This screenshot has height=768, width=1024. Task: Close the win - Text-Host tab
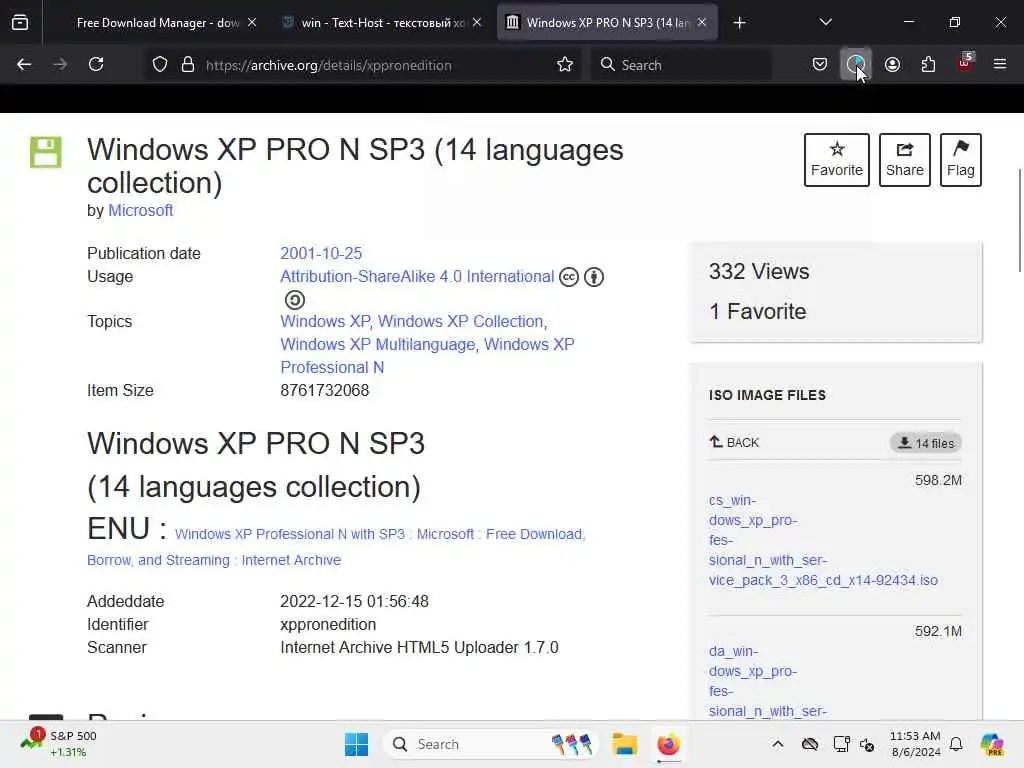(x=477, y=22)
